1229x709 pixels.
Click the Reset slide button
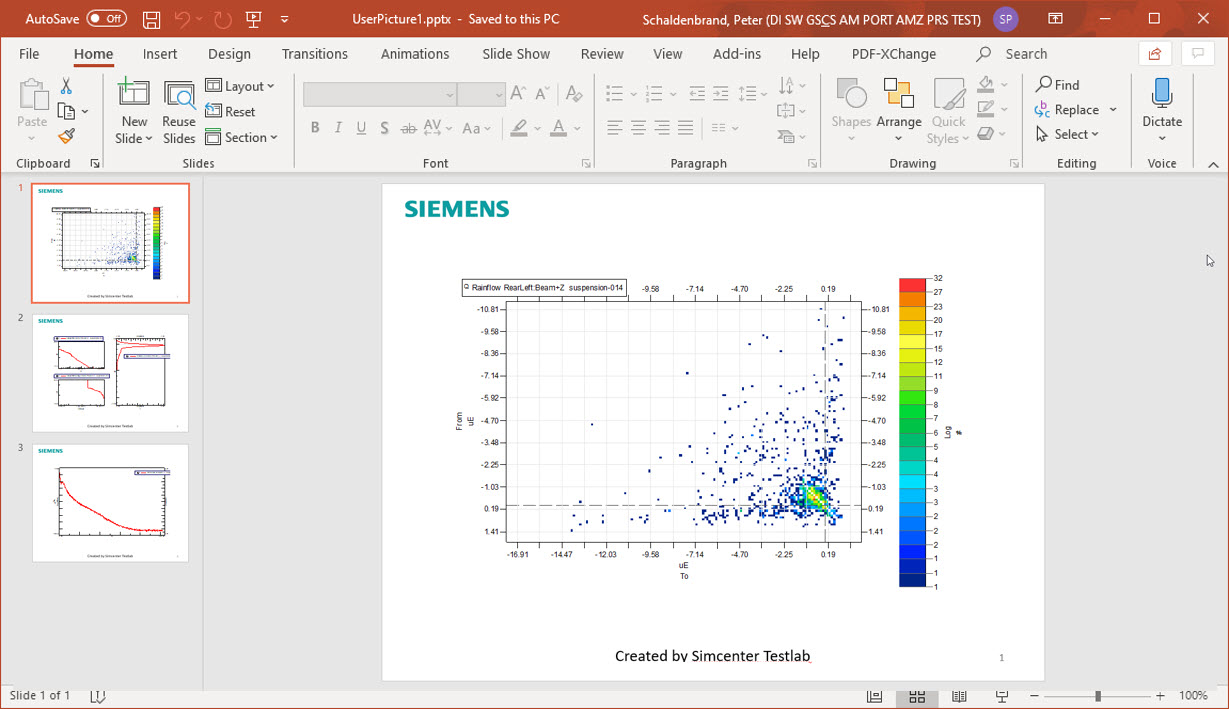click(x=231, y=112)
